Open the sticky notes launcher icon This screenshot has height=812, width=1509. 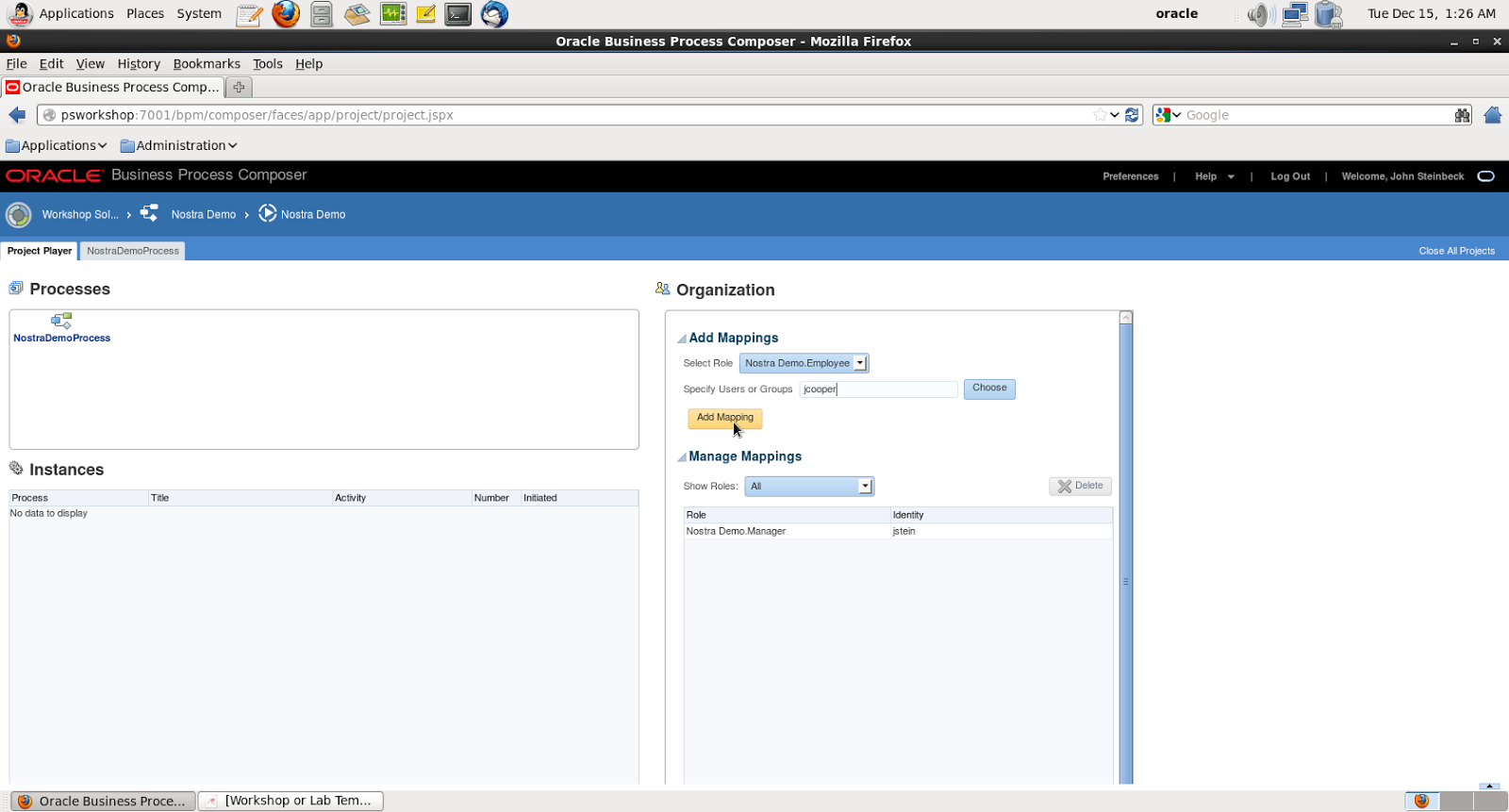pyautogui.click(x=426, y=14)
